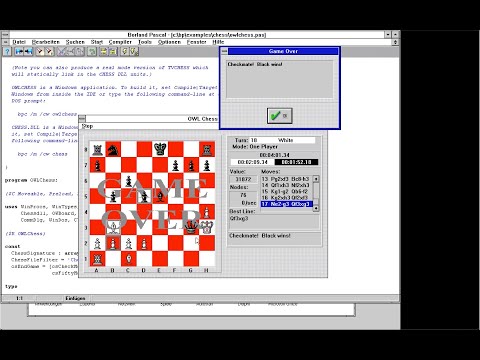Click the Help question mark toolbar icon

7,51
